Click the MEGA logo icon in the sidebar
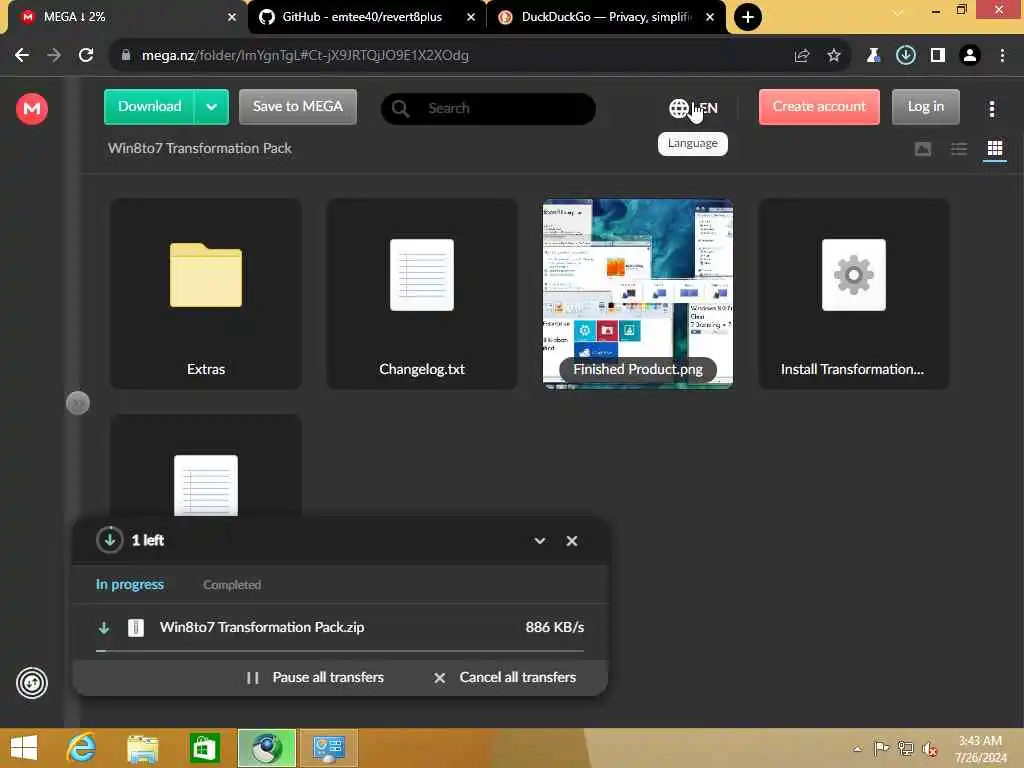This screenshot has height=768, width=1024. (31, 108)
